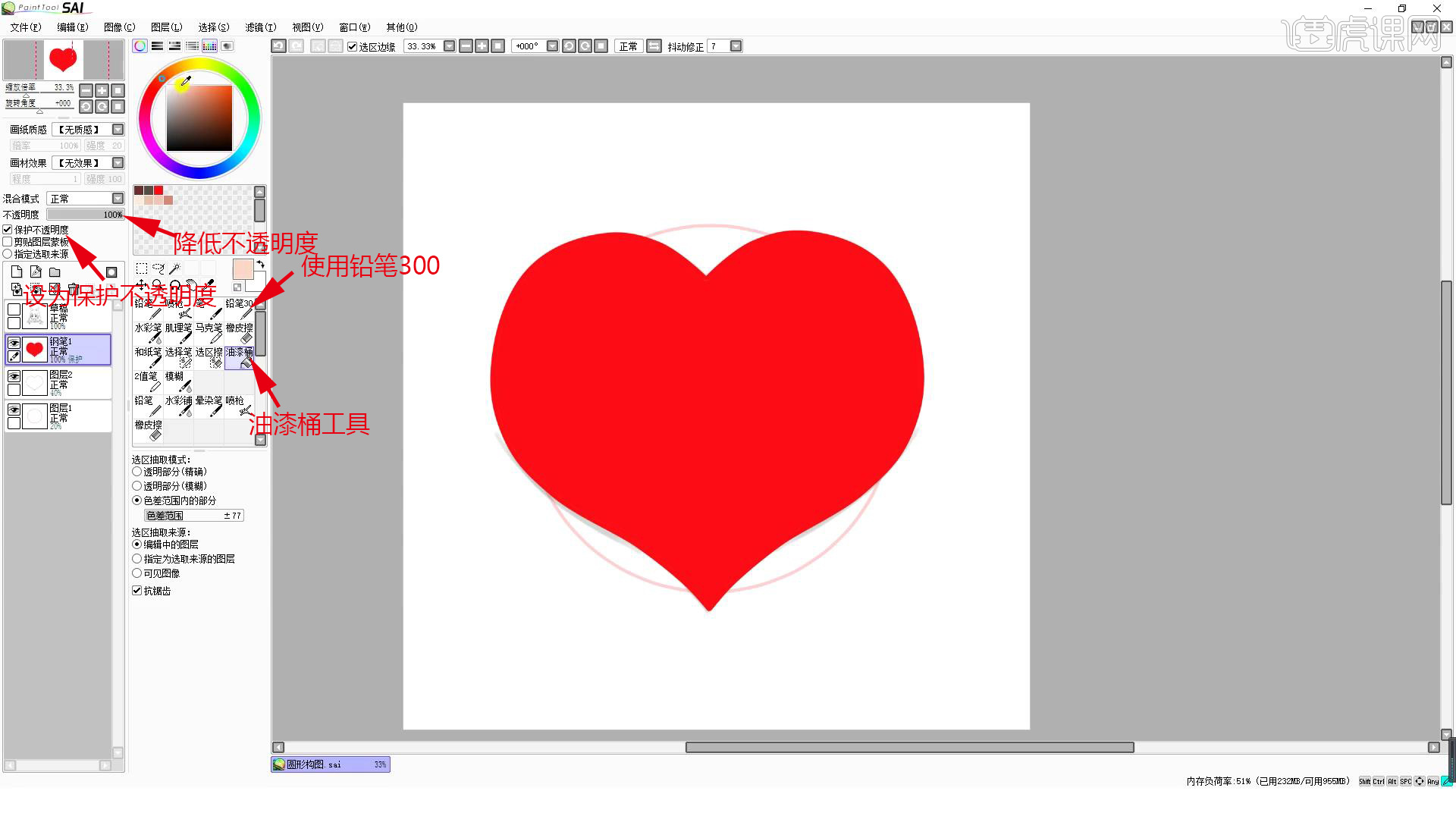Viewport: 1456px width, 819px height.
Task: Rotate the view clockwise from the toolbar
Action: click(x=585, y=46)
